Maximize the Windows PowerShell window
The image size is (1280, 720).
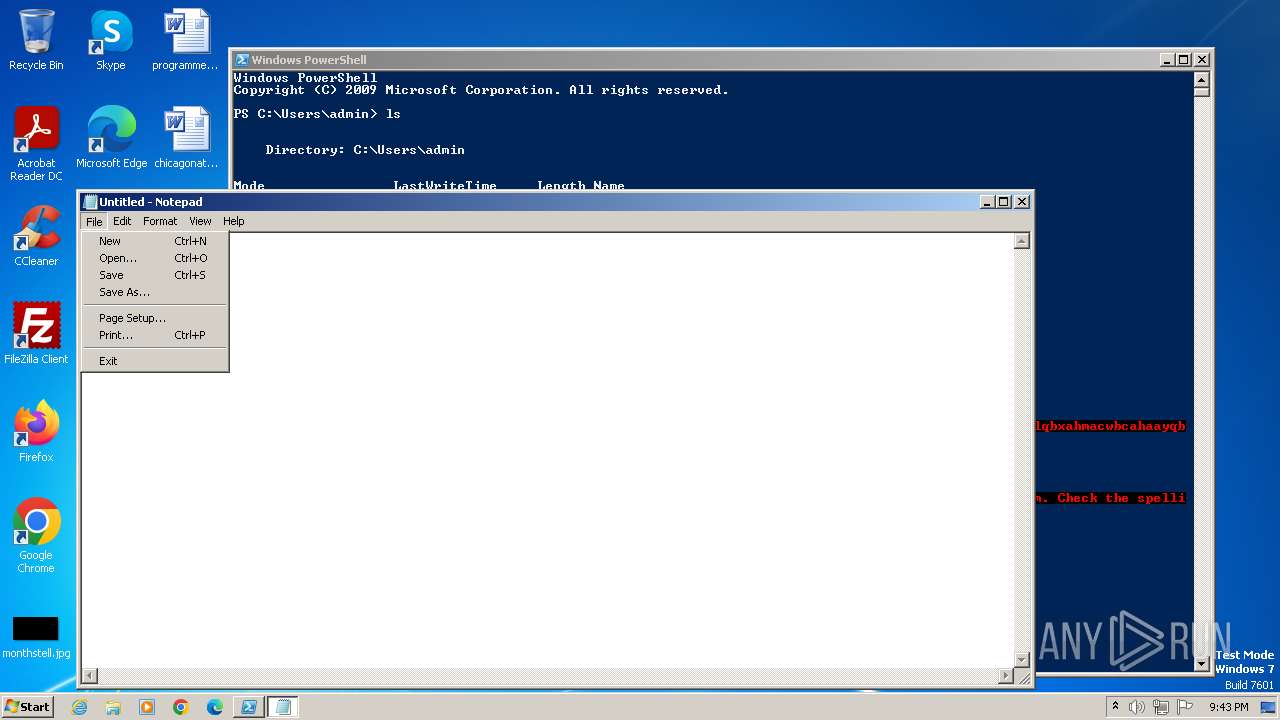tap(1184, 60)
